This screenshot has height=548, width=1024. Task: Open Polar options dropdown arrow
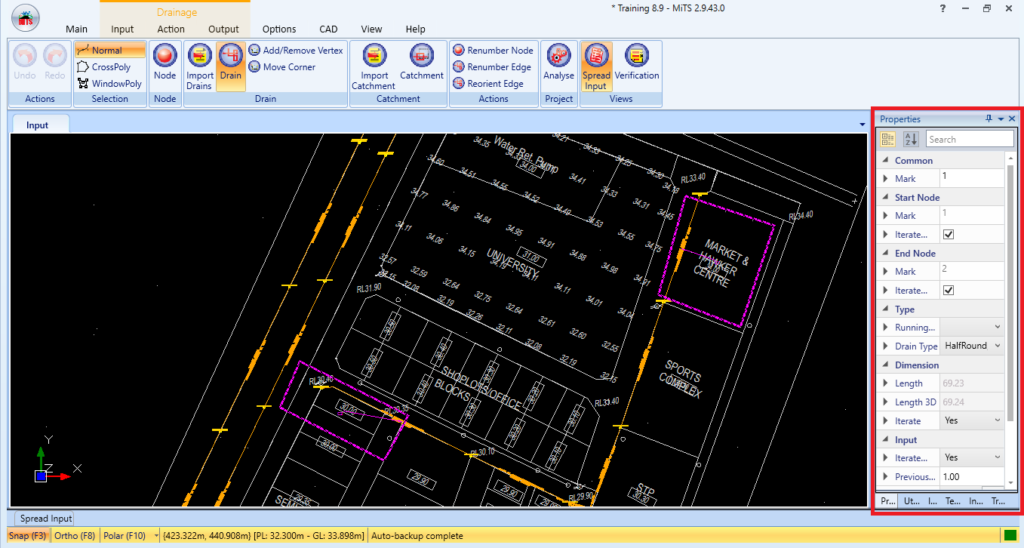point(156,536)
